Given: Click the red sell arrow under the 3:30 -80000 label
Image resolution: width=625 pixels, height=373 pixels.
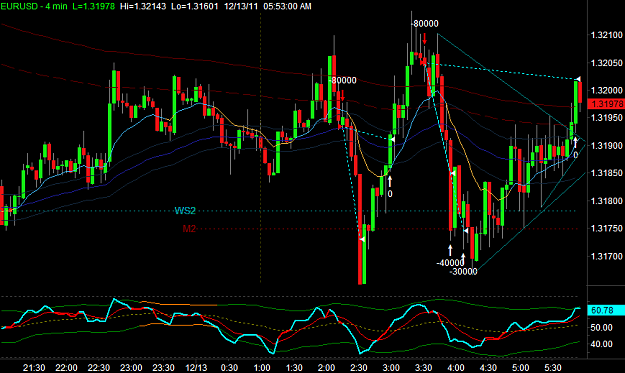Looking at the screenshot, I should (x=425, y=39).
